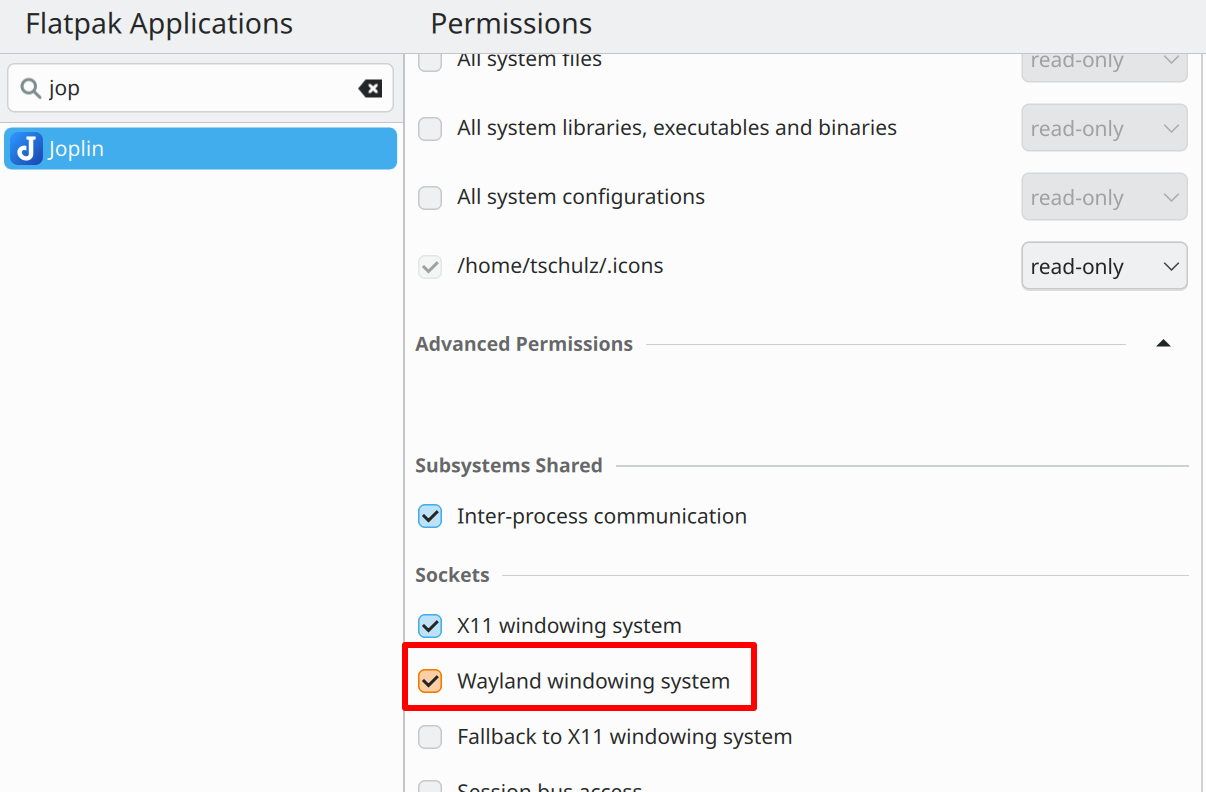Viewport: 1206px width, 792px height.
Task: Open access dropdown for All system files
Action: pyautogui.click(x=1104, y=62)
